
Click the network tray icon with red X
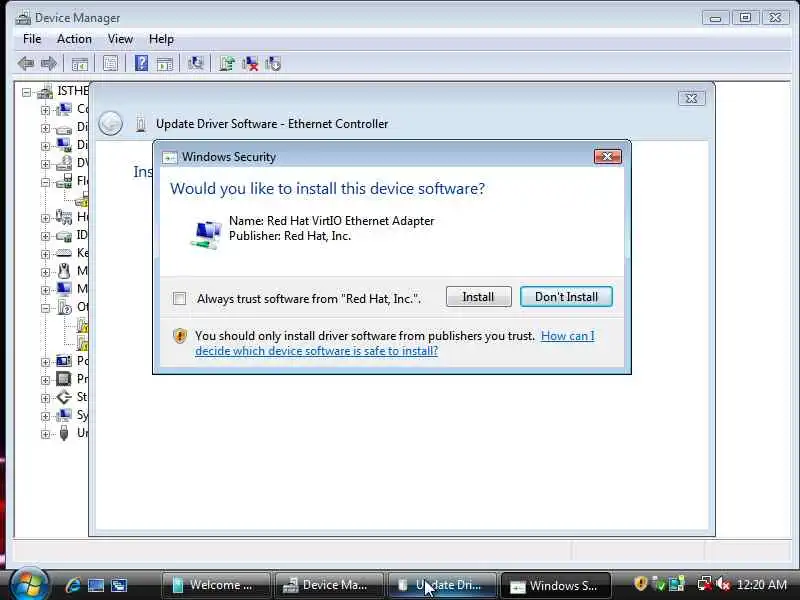(705, 584)
